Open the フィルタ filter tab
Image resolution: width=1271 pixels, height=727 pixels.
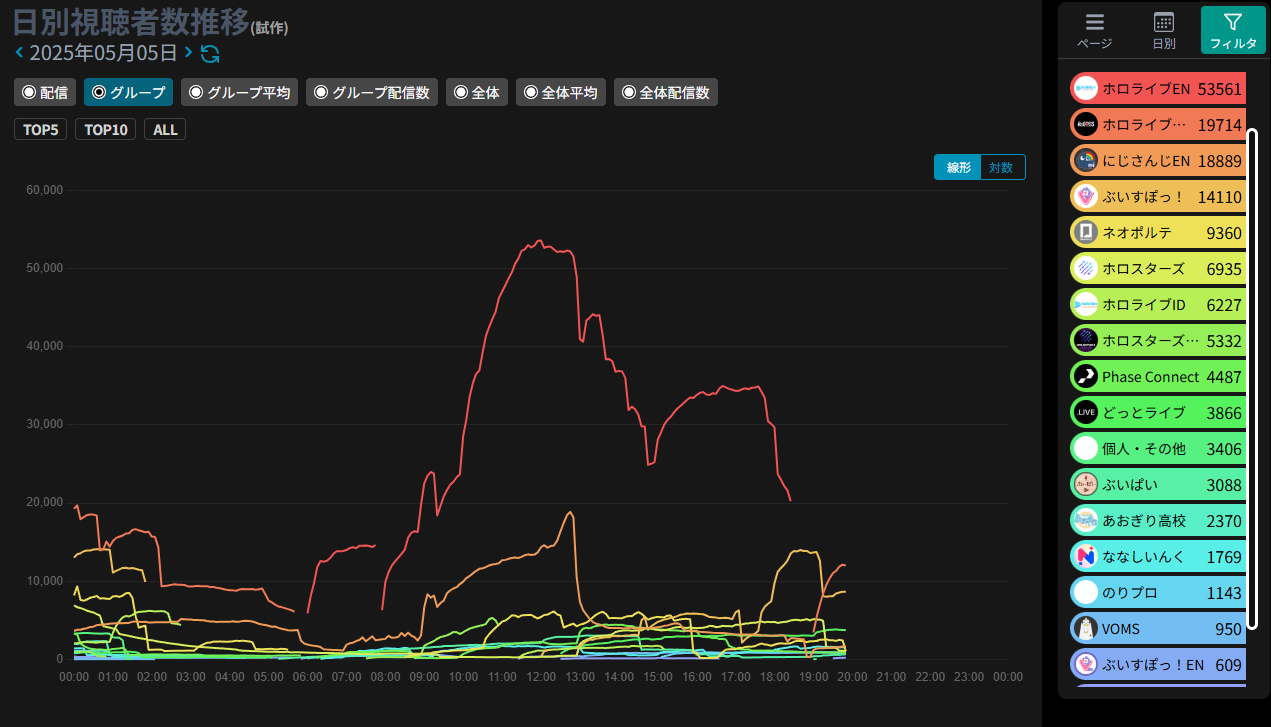click(1233, 29)
